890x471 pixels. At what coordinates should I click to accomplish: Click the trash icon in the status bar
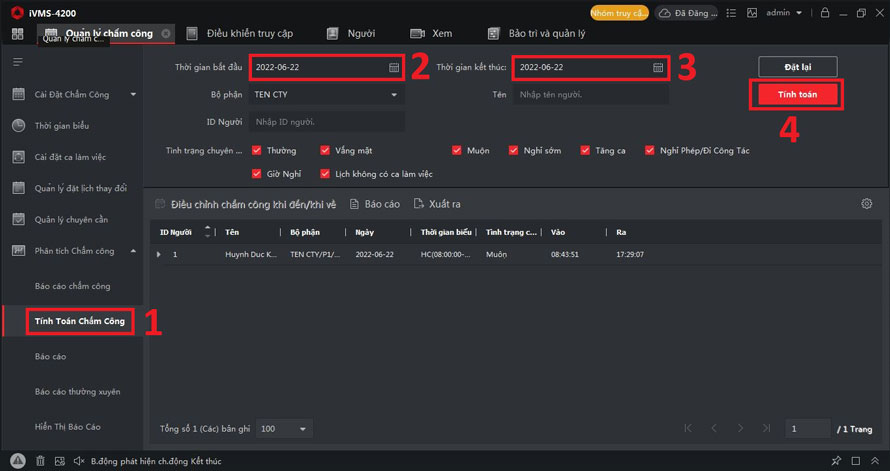point(40,460)
